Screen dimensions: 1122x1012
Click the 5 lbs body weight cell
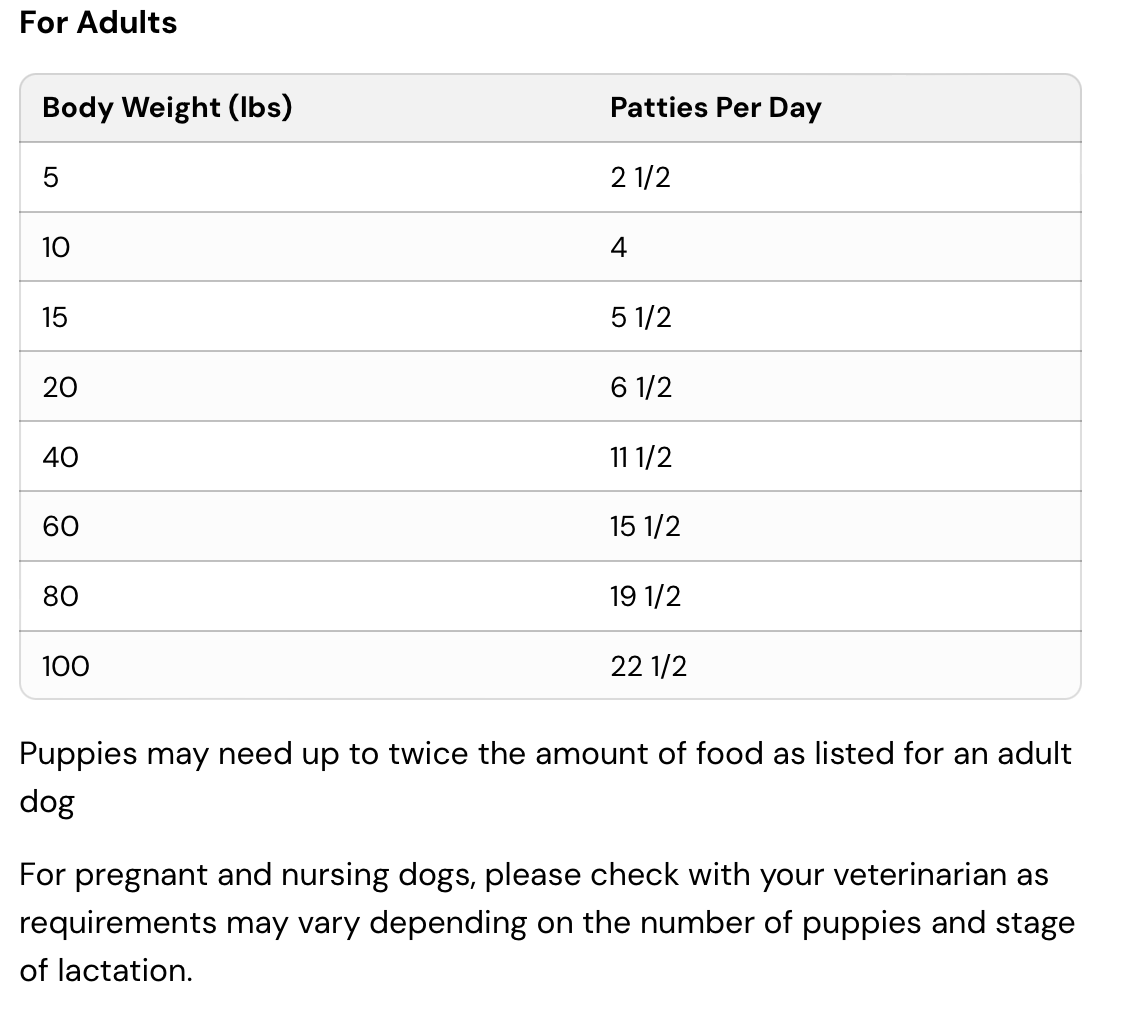click(51, 178)
